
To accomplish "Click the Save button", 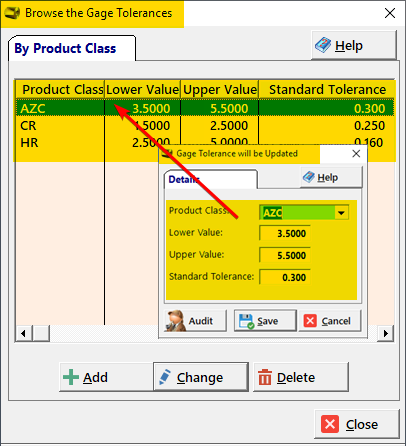I will click(265, 321).
